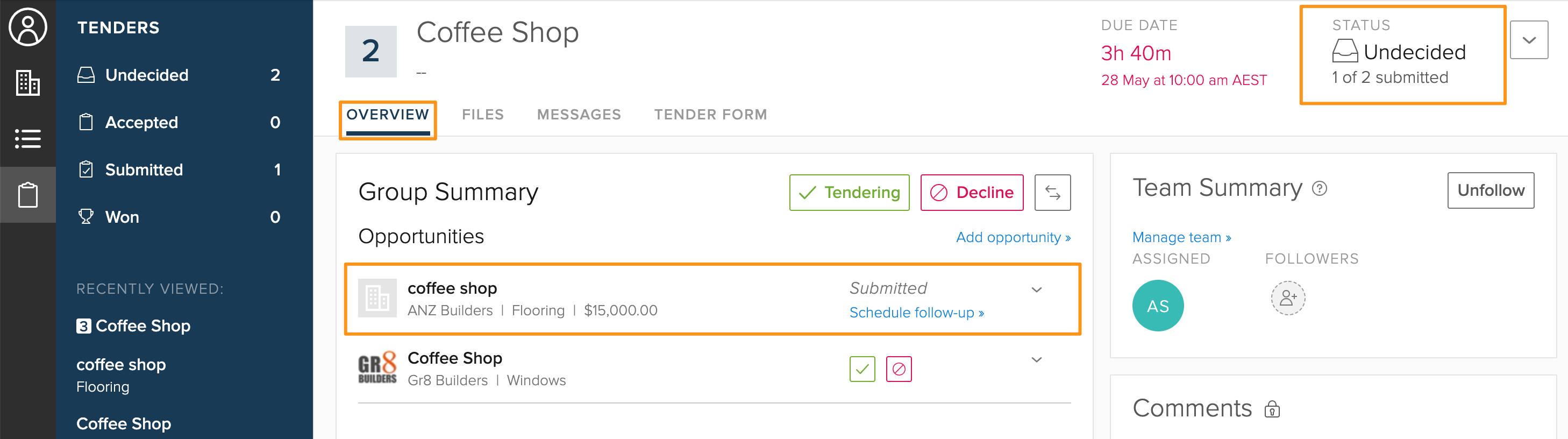This screenshot has width=1568, height=439.
Task: Open Submitted tenders in the sidebar
Action: (x=180, y=170)
